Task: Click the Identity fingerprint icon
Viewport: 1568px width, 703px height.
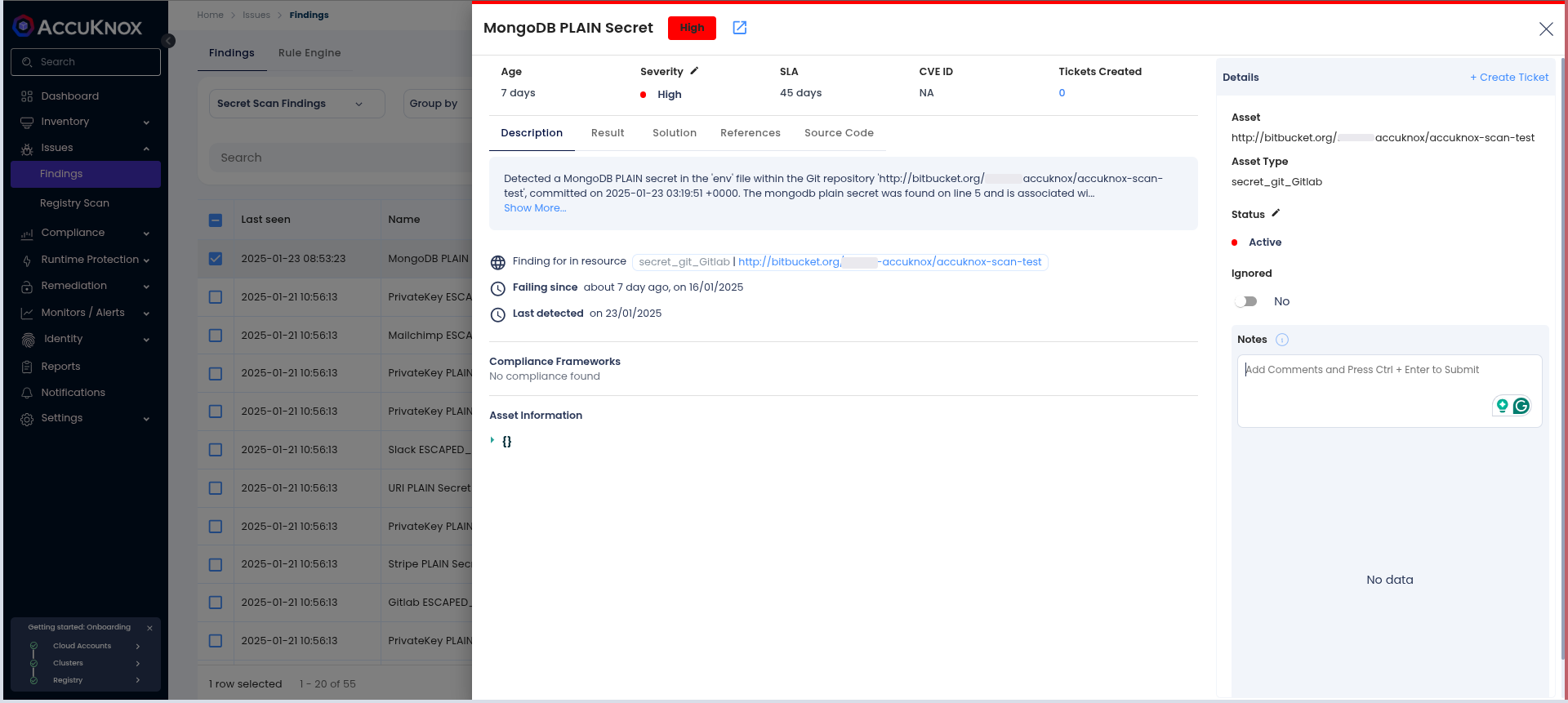Action: click(x=28, y=340)
